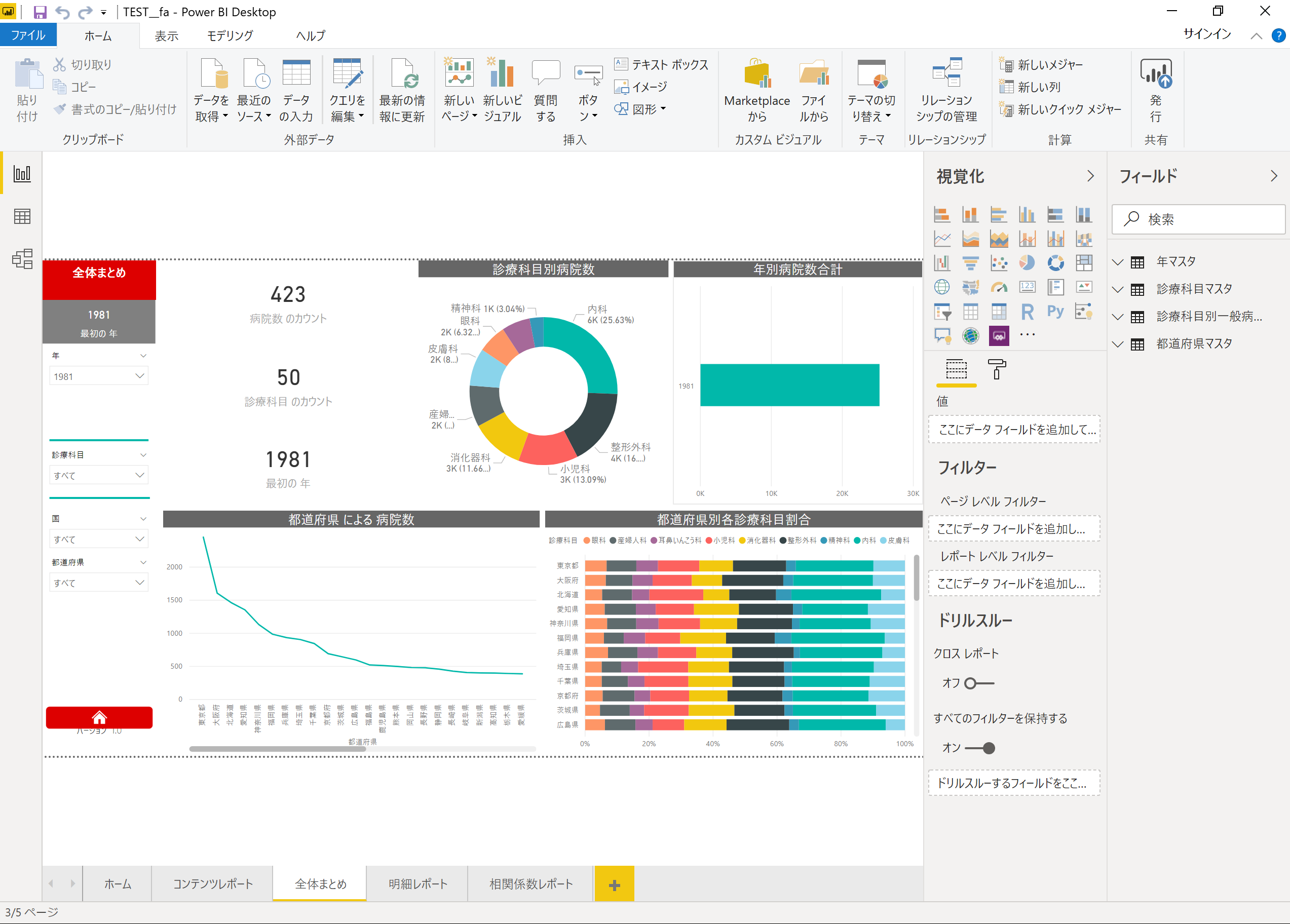
Task: Select the donut chart visual icon
Action: pyautogui.click(x=1055, y=263)
